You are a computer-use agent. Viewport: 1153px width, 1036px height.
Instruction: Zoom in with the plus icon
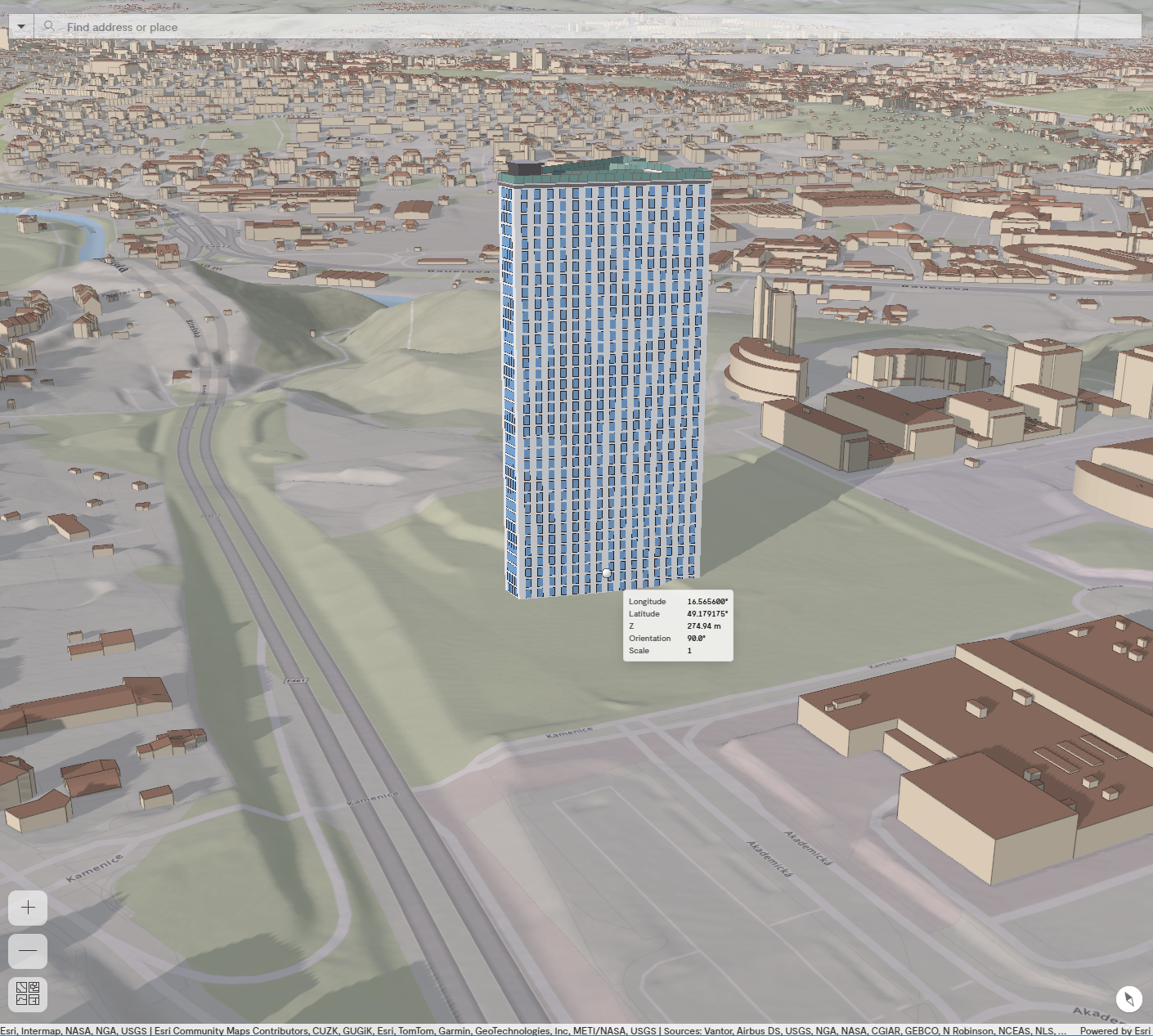tap(27, 908)
